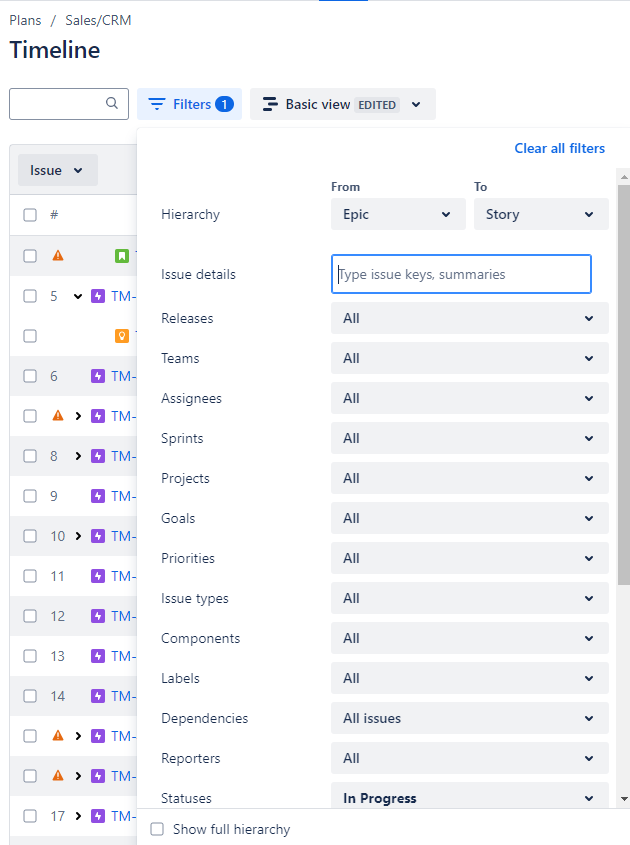Check the box for row 5
The width and height of the screenshot is (630, 845).
click(x=30, y=296)
